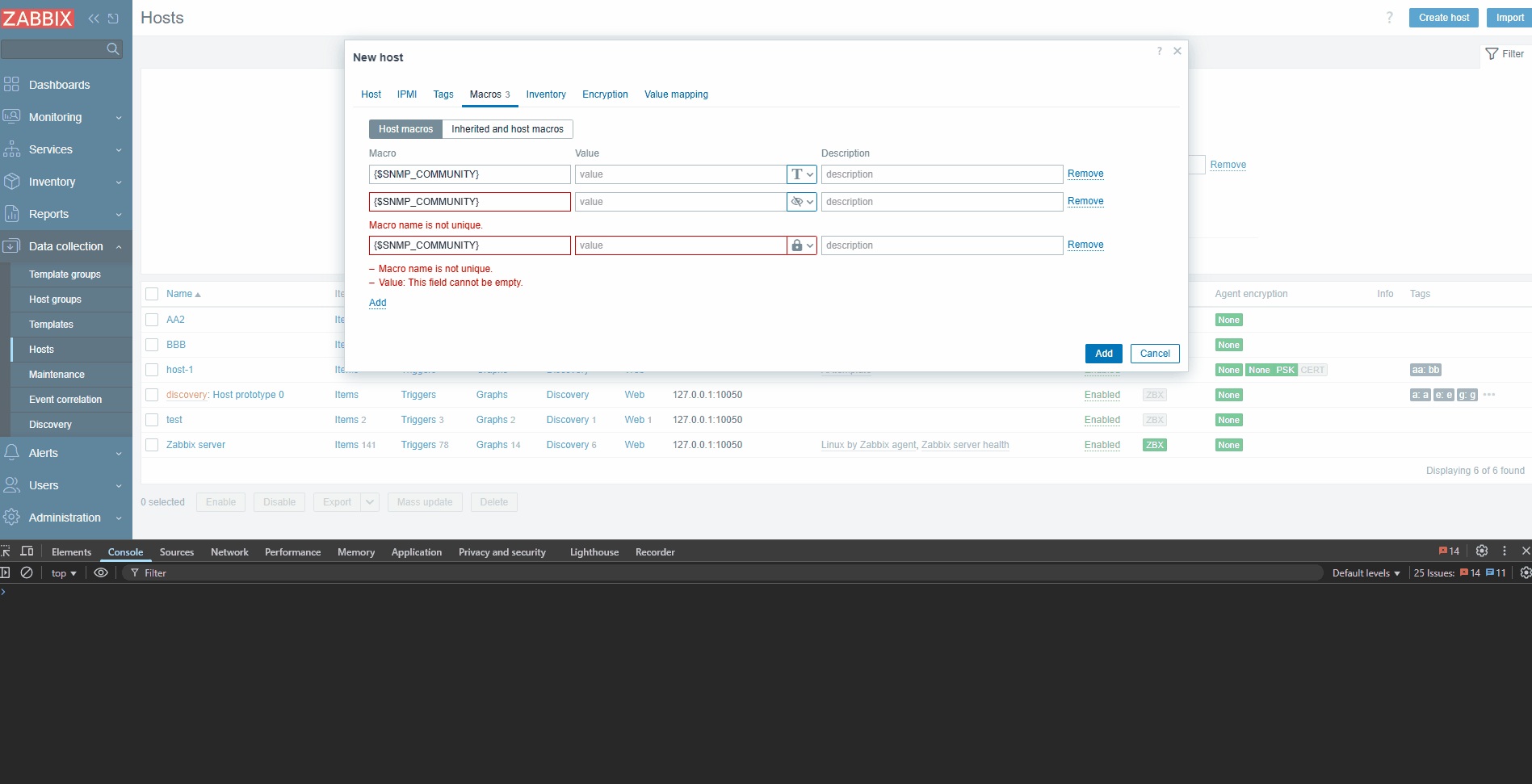Viewport: 1532px width, 784px height.
Task: Click the Reports sidebar icon
Action: [x=11, y=214]
